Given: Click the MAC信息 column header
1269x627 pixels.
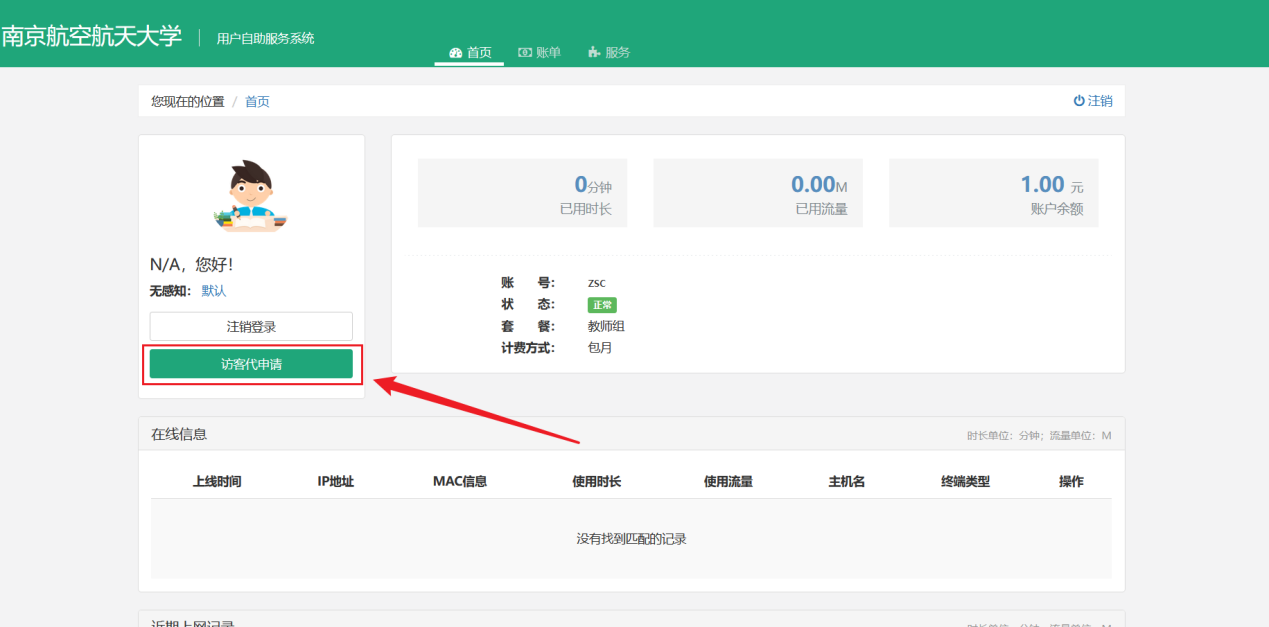Looking at the screenshot, I should pos(460,482).
